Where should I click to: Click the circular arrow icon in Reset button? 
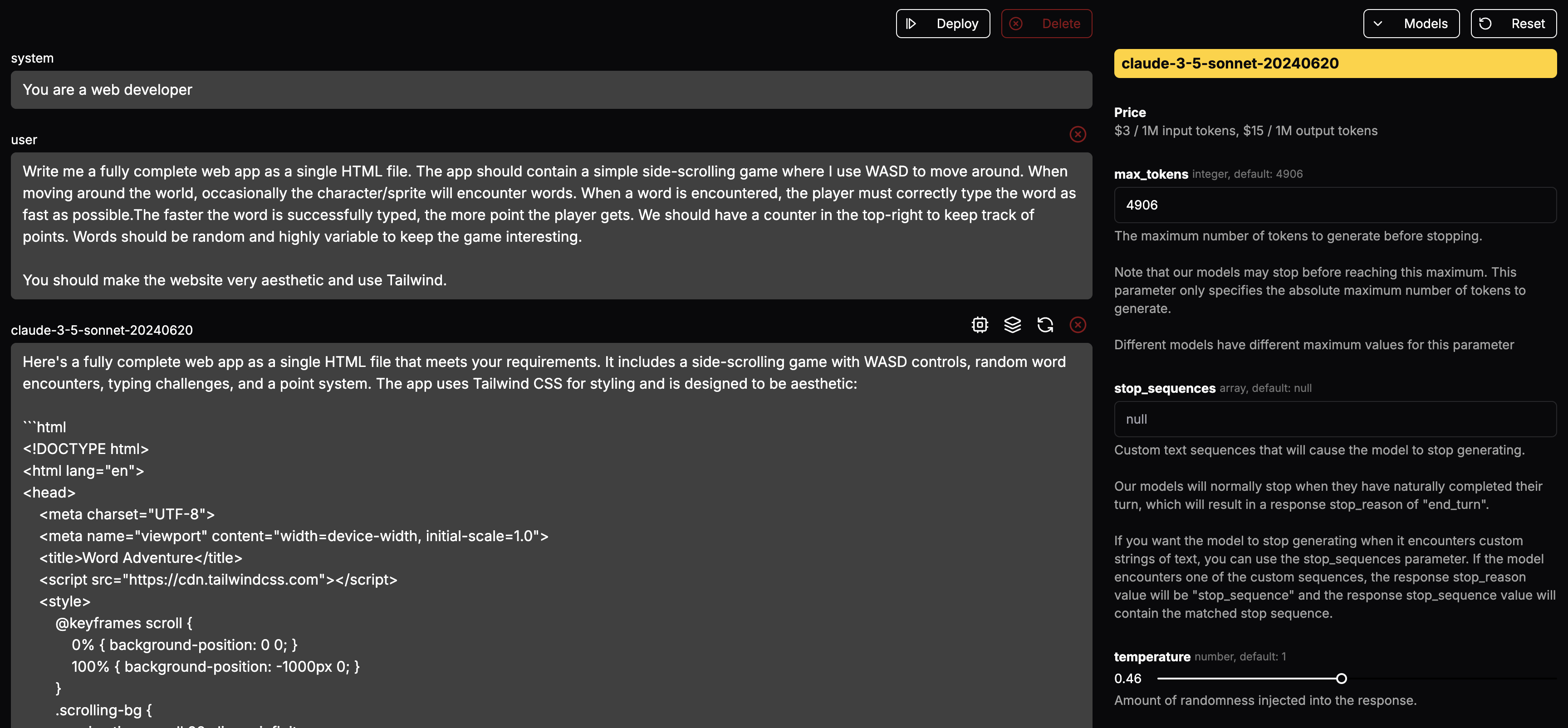tap(1485, 24)
